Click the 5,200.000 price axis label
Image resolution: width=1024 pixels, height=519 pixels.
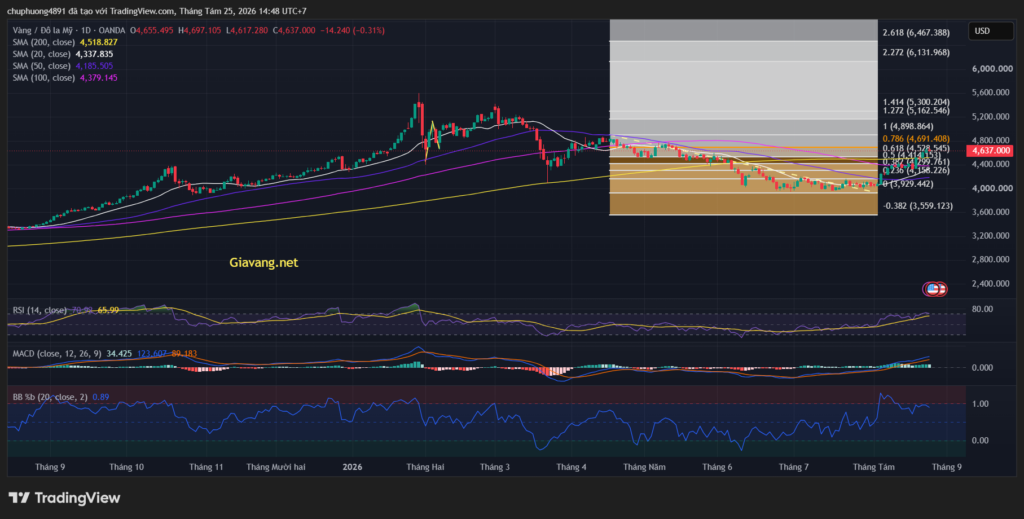point(992,117)
